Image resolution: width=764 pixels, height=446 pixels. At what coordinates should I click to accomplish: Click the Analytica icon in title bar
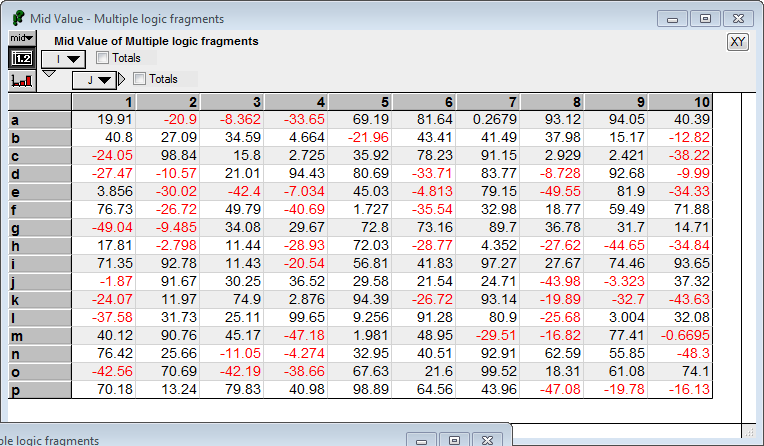point(19,19)
